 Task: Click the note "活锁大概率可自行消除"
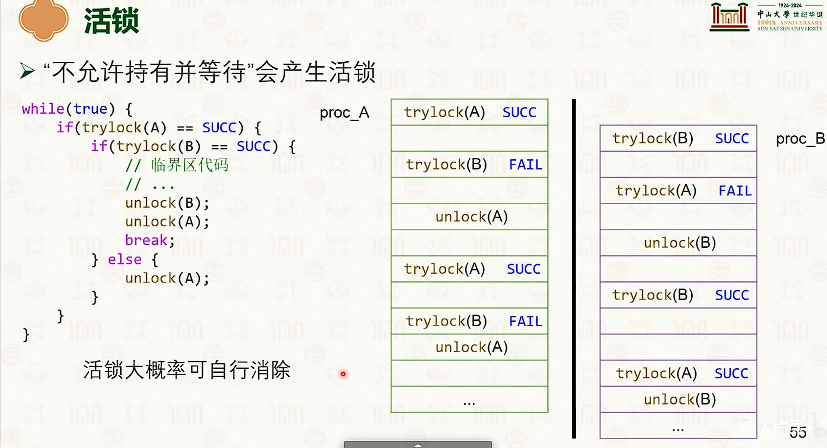[x=187, y=370]
